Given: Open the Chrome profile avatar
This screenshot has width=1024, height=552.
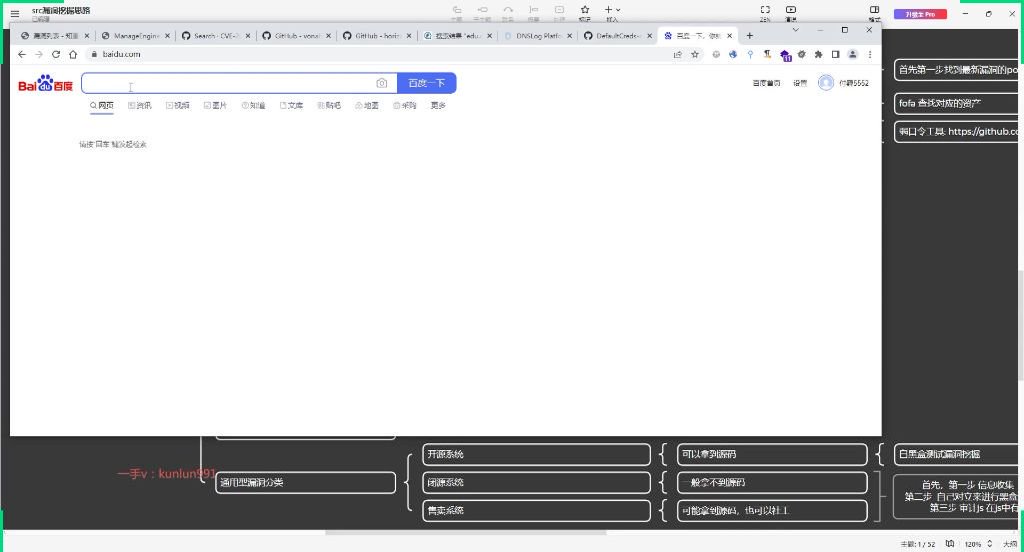Looking at the screenshot, I should coord(852,54).
